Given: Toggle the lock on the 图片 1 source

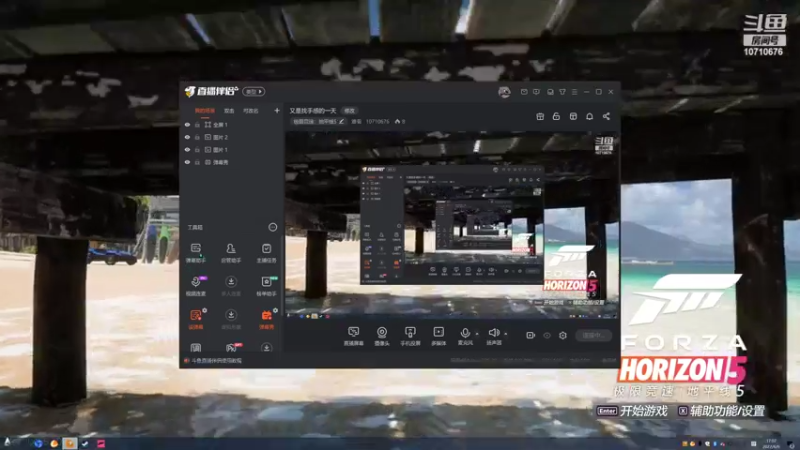Looking at the screenshot, I should pos(197,149).
